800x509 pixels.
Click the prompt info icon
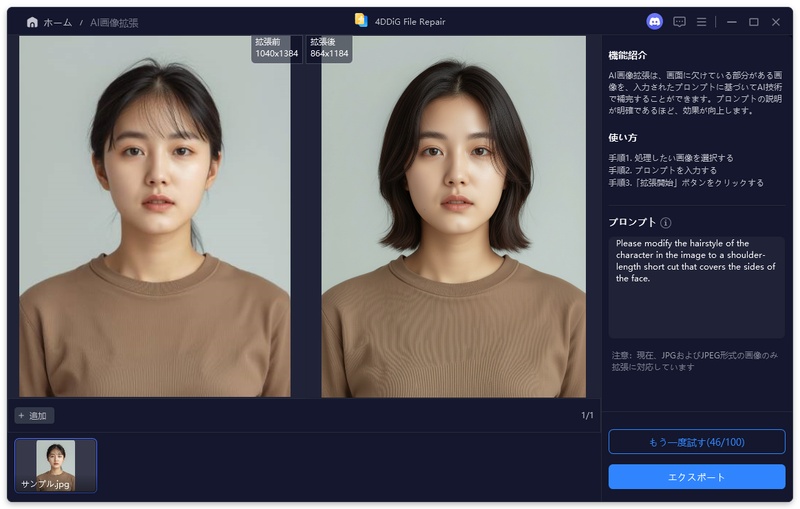[666, 222]
